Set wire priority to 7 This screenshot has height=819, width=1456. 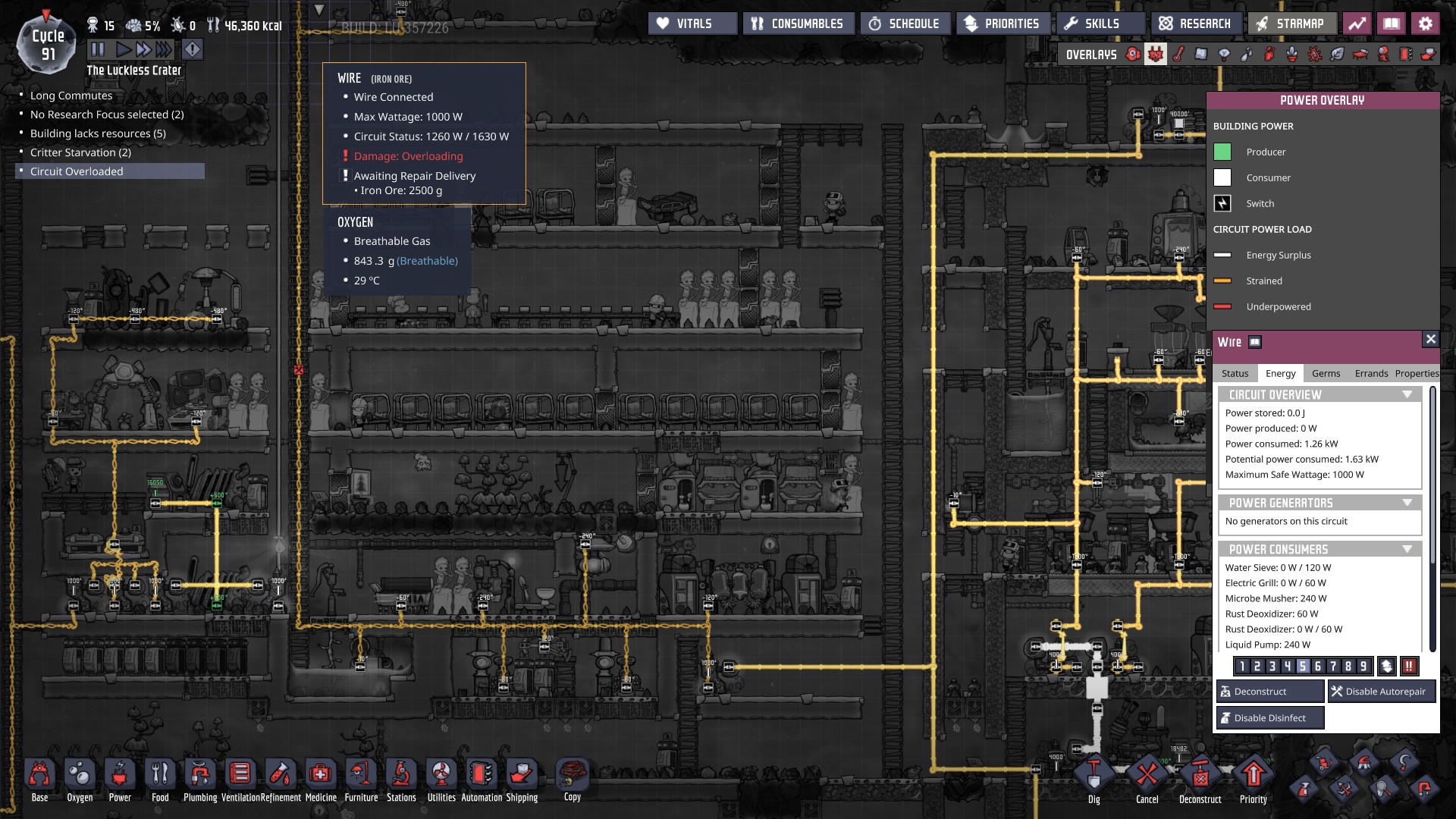(1333, 667)
